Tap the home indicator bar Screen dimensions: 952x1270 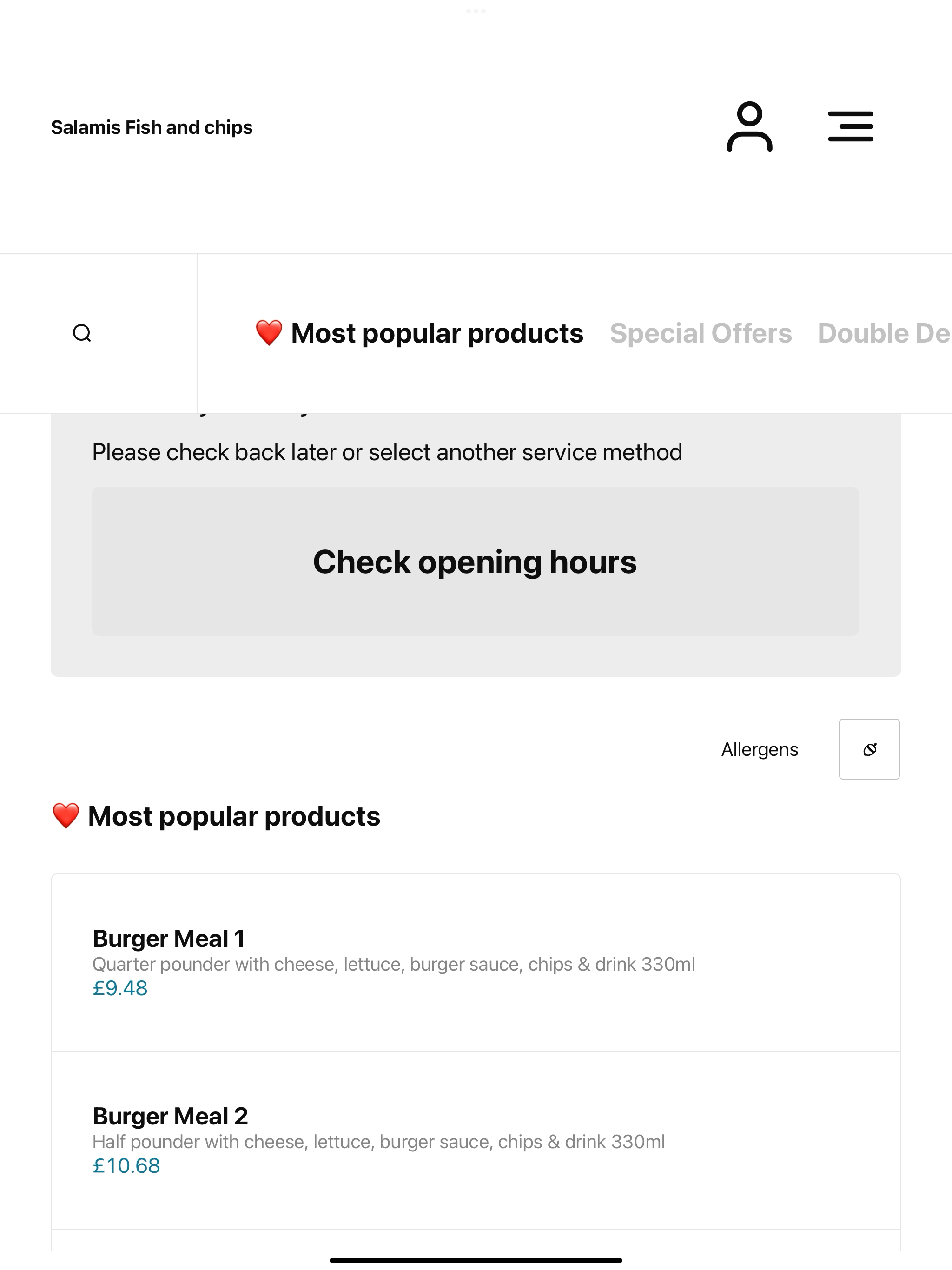[x=476, y=1260]
